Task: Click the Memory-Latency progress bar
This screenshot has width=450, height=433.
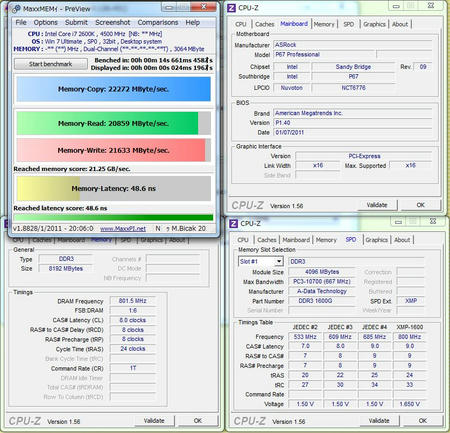Action: pyautogui.click(x=114, y=189)
